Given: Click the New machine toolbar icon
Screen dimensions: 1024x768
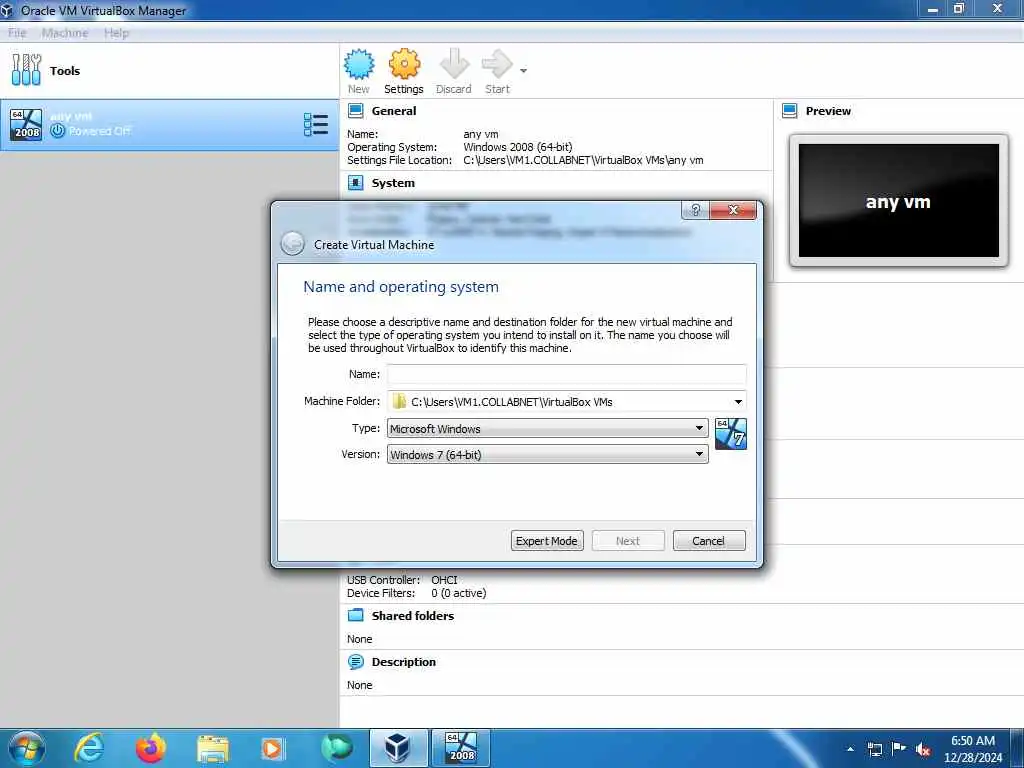Looking at the screenshot, I should (x=359, y=65).
